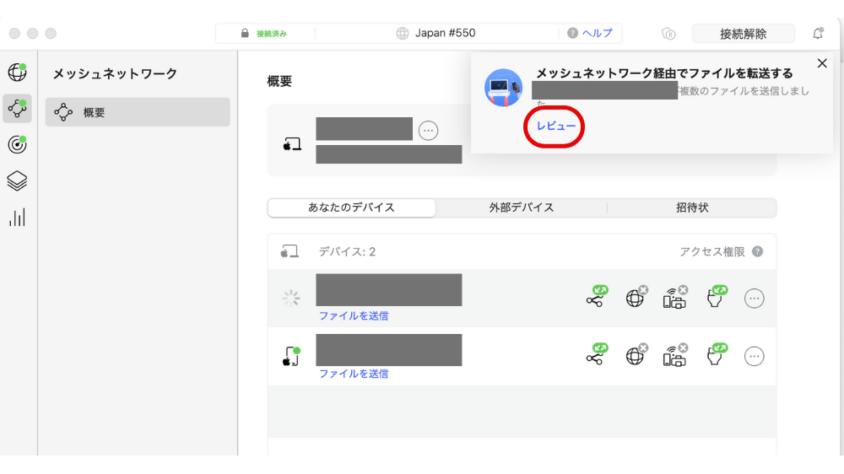Click ファイルを送信 under the second device

pyautogui.click(x=354, y=374)
